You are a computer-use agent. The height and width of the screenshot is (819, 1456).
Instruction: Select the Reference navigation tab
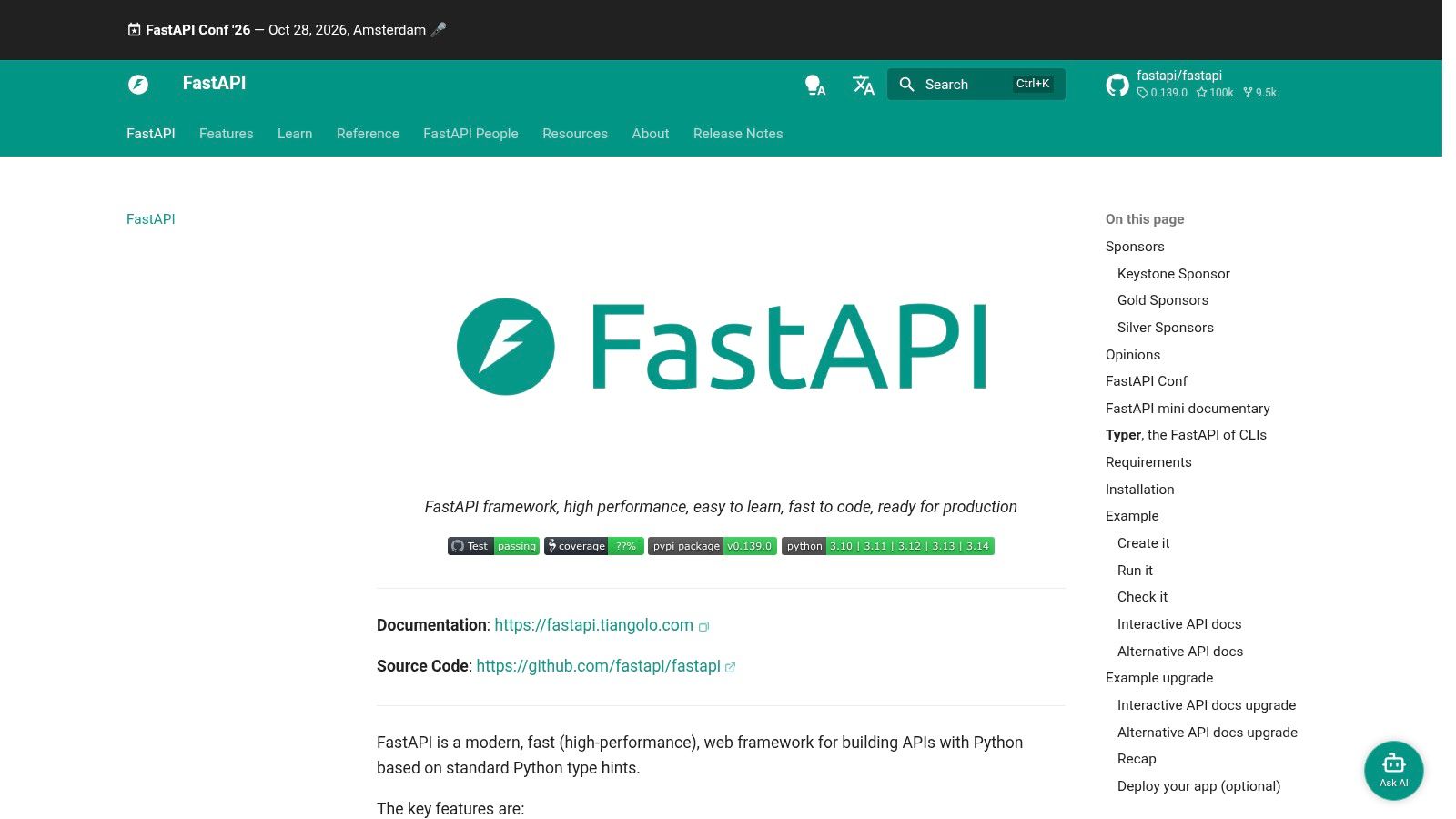pyautogui.click(x=368, y=134)
